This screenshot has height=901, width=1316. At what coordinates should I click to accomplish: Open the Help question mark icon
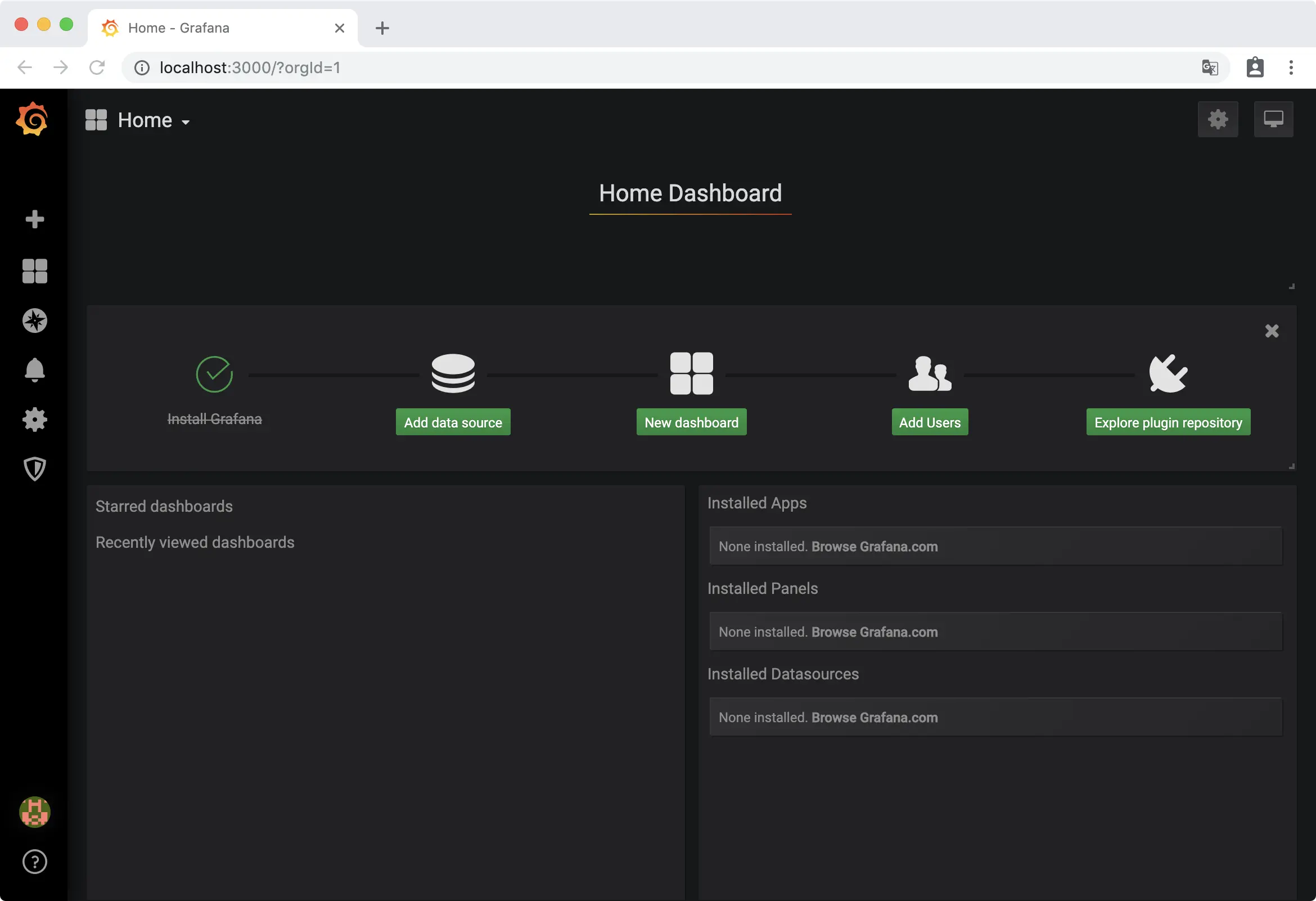(x=34, y=862)
